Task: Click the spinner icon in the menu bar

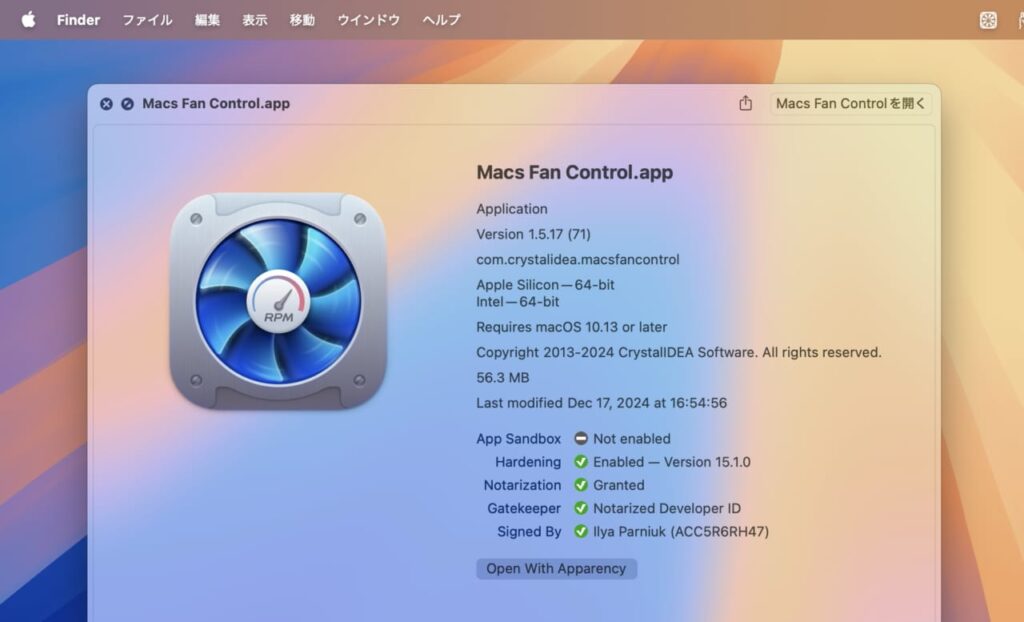Action: pyautogui.click(x=988, y=19)
